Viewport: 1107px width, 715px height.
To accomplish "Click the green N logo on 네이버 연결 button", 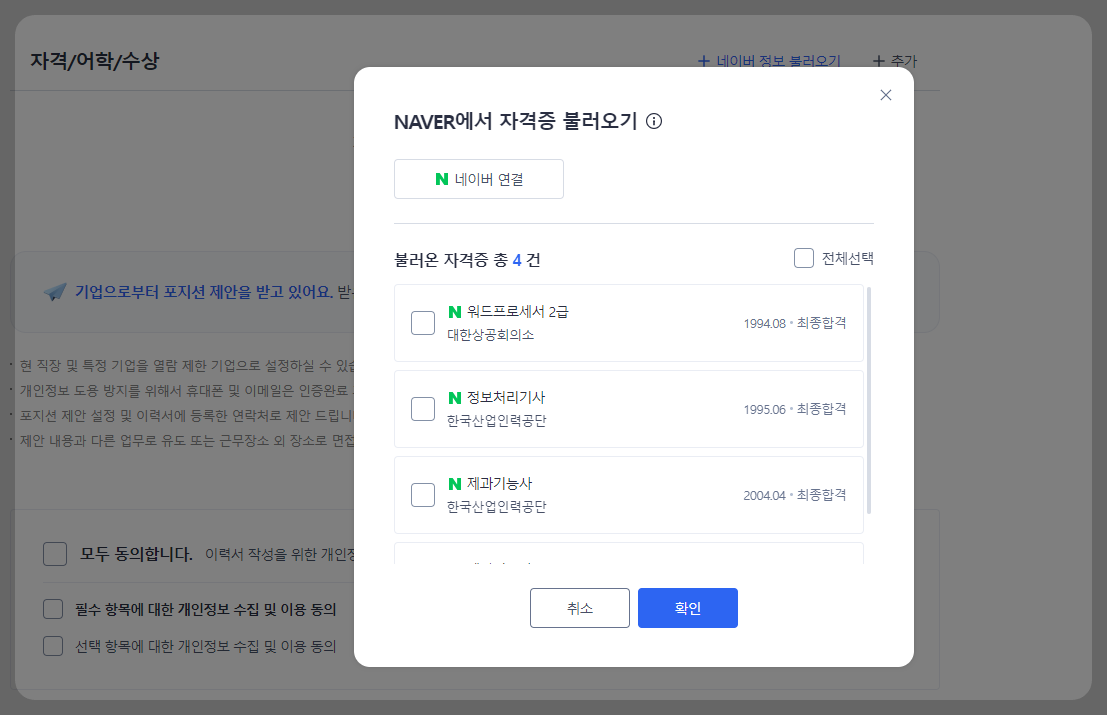I will tap(440, 178).
